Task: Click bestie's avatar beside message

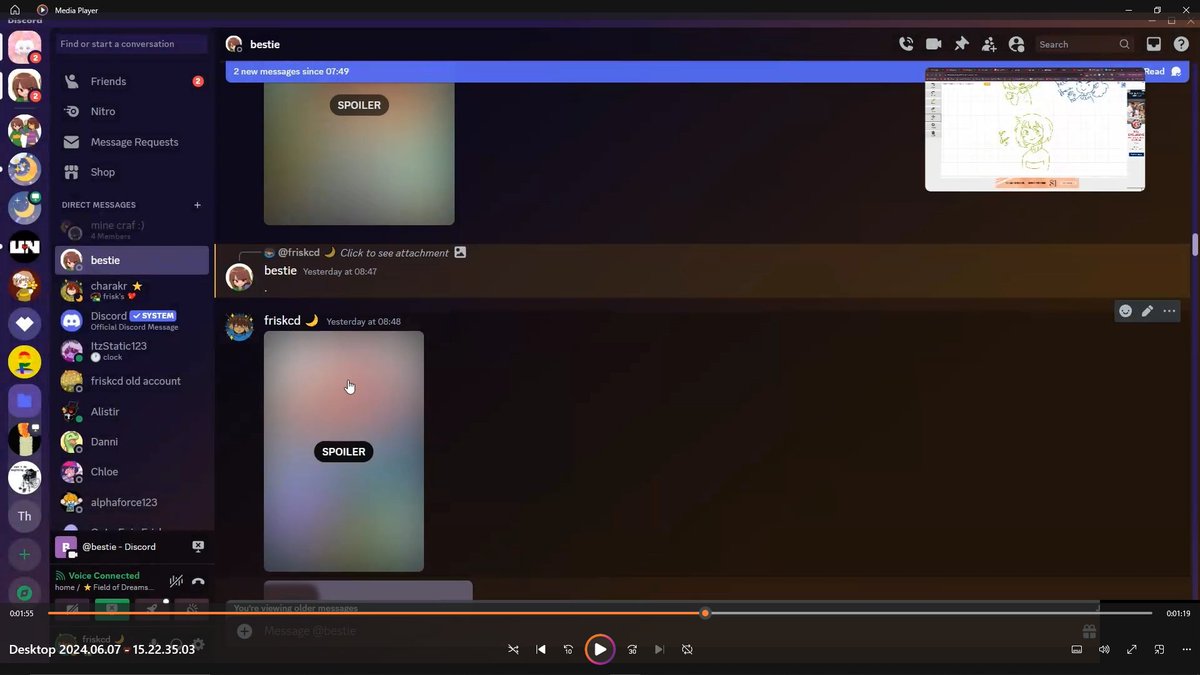Action: tap(239, 277)
